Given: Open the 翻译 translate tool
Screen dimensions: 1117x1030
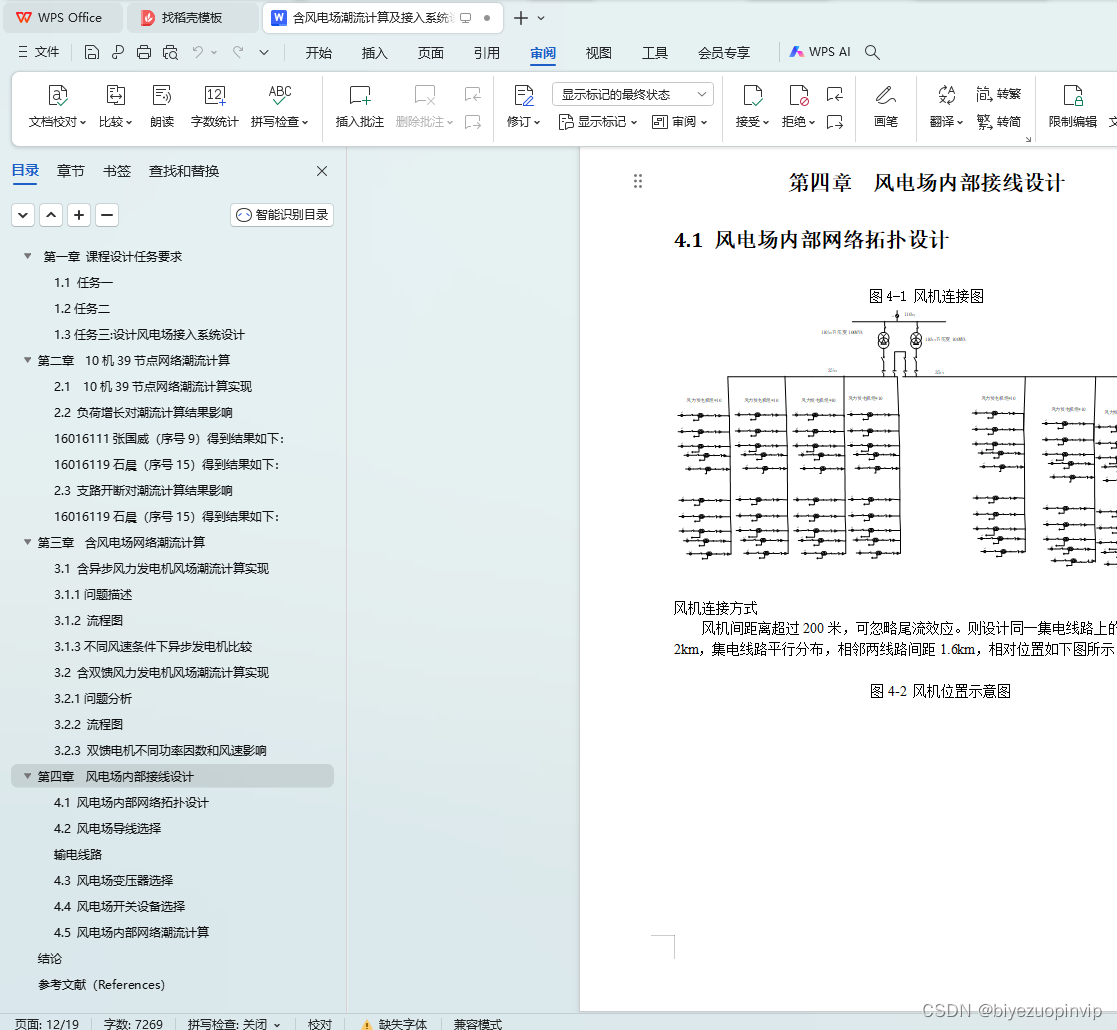Looking at the screenshot, I should [x=947, y=107].
